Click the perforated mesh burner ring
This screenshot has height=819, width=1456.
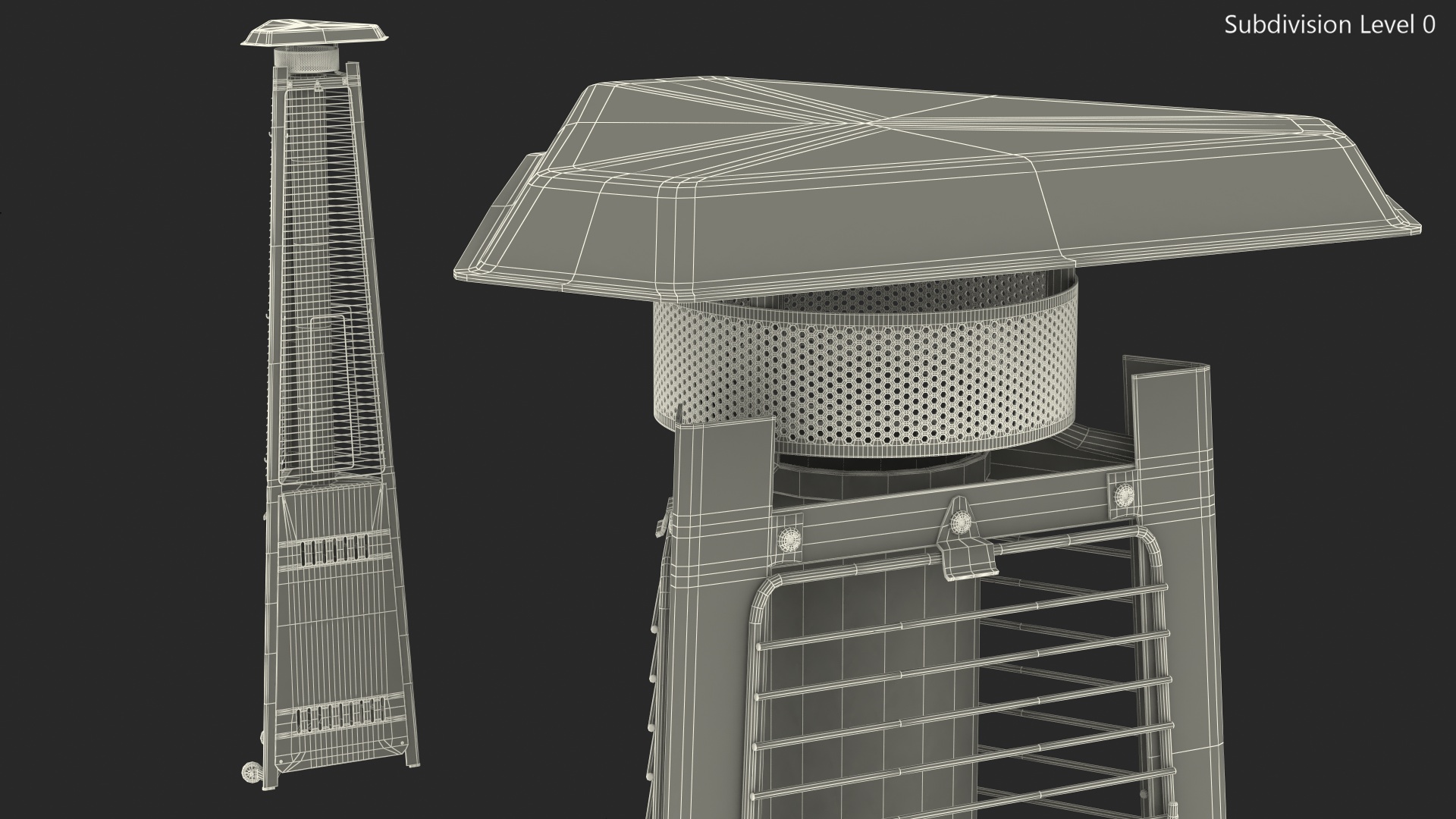864,362
